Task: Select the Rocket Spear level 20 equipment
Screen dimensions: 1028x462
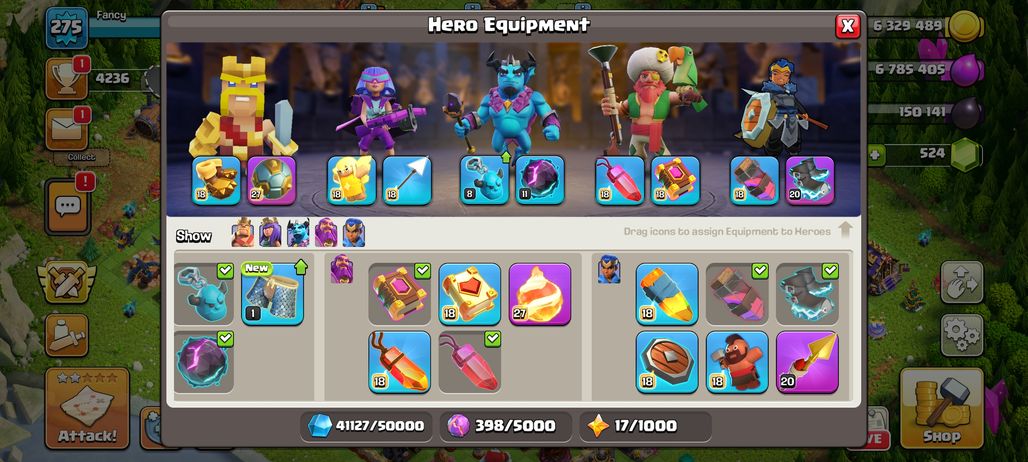Action: [807, 362]
